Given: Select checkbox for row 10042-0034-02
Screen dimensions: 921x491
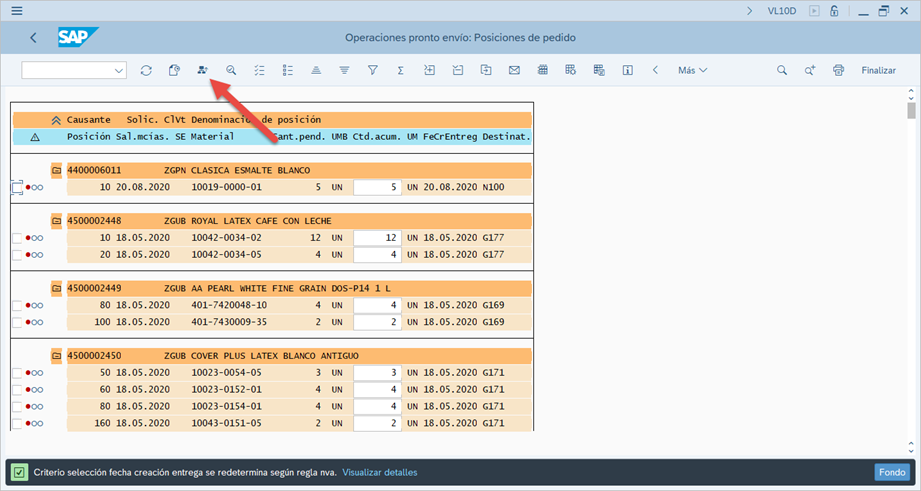Looking at the screenshot, I should point(16,238).
